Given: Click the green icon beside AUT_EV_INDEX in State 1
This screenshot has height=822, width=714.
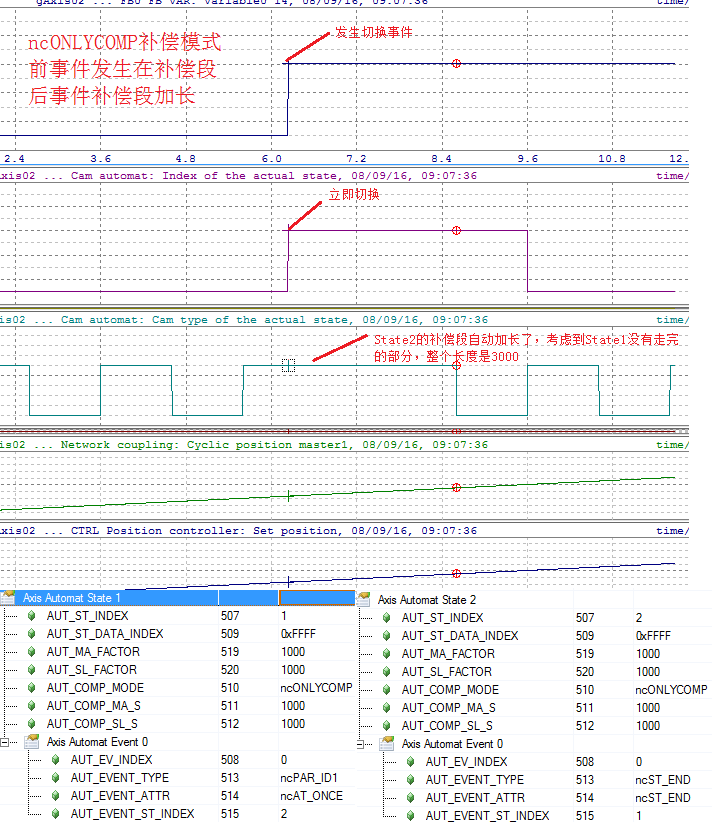Looking at the screenshot, I should click(x=56, y=760).
